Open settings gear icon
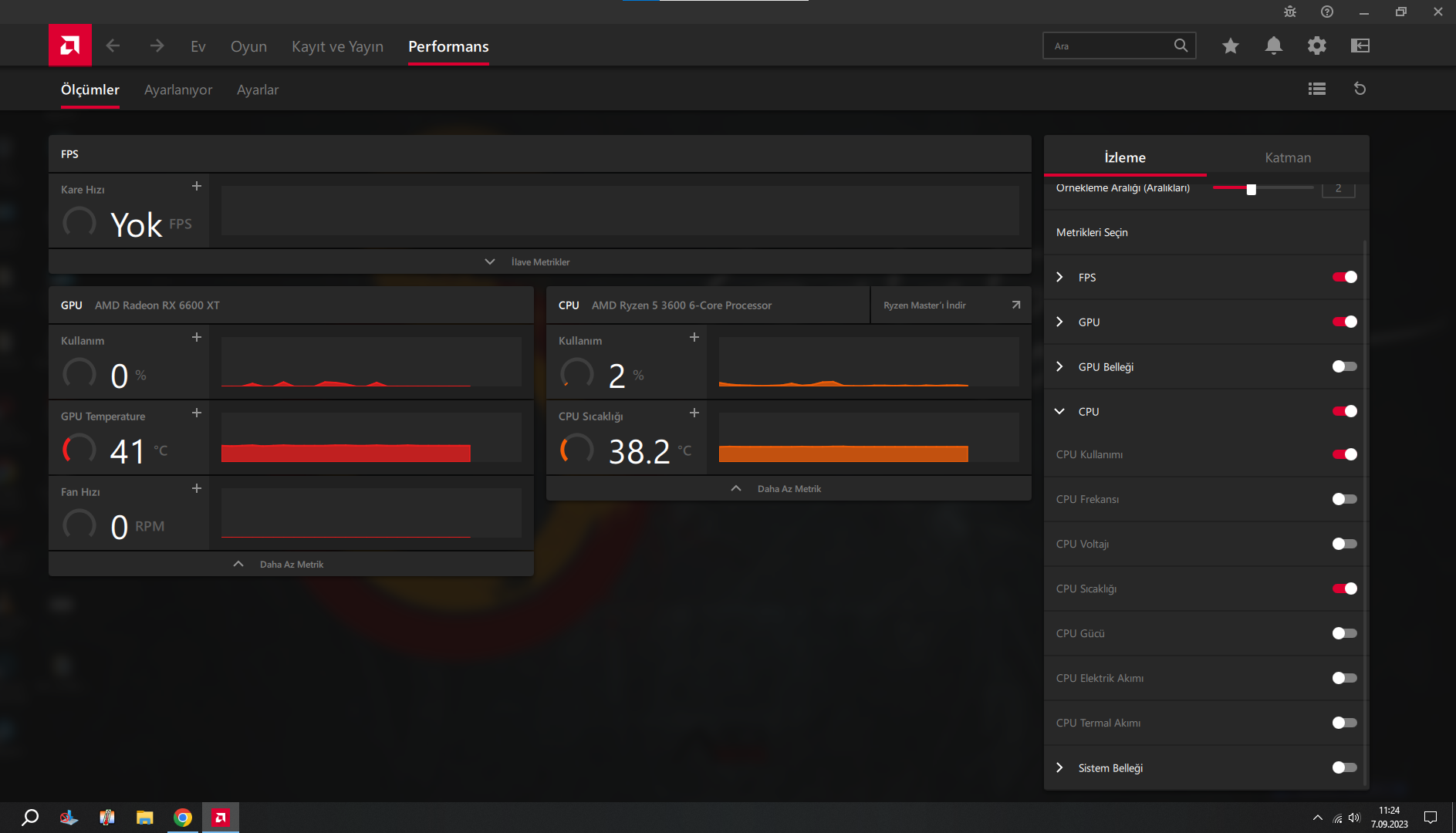This screenshot has height=833, width=1456. coord(1317,46)
